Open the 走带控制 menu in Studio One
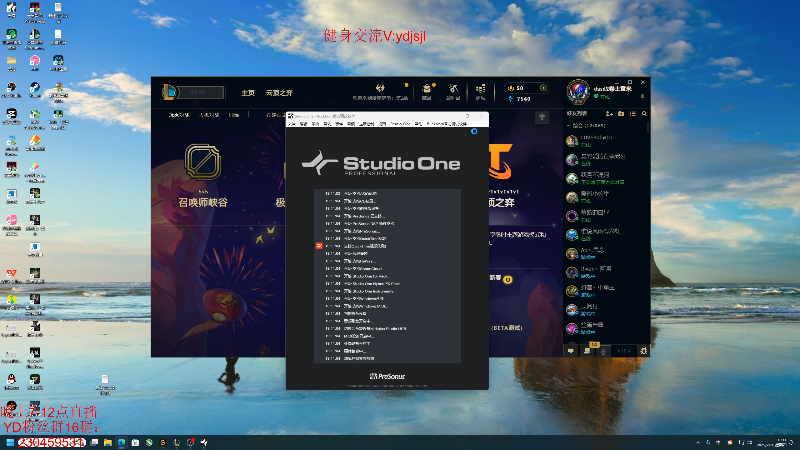 (366, 124)
